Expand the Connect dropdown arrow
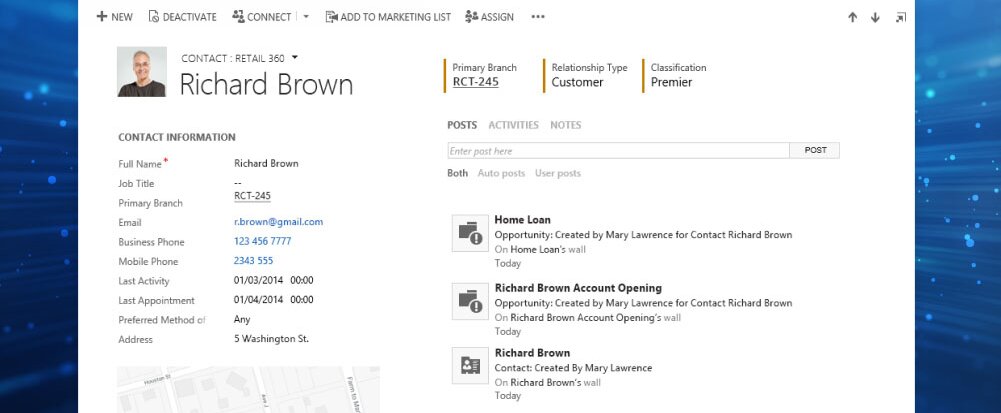Image resolution: width=1001 pixels, height=413 pixels. pyautogui.click(x=306, y=17)
